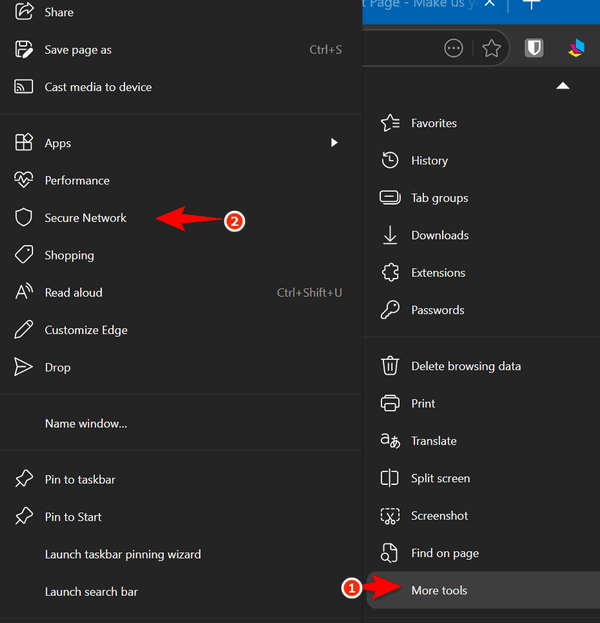Screen dimensions: 600x623
Task: Click the History clock icon
Action: [390, 160]
